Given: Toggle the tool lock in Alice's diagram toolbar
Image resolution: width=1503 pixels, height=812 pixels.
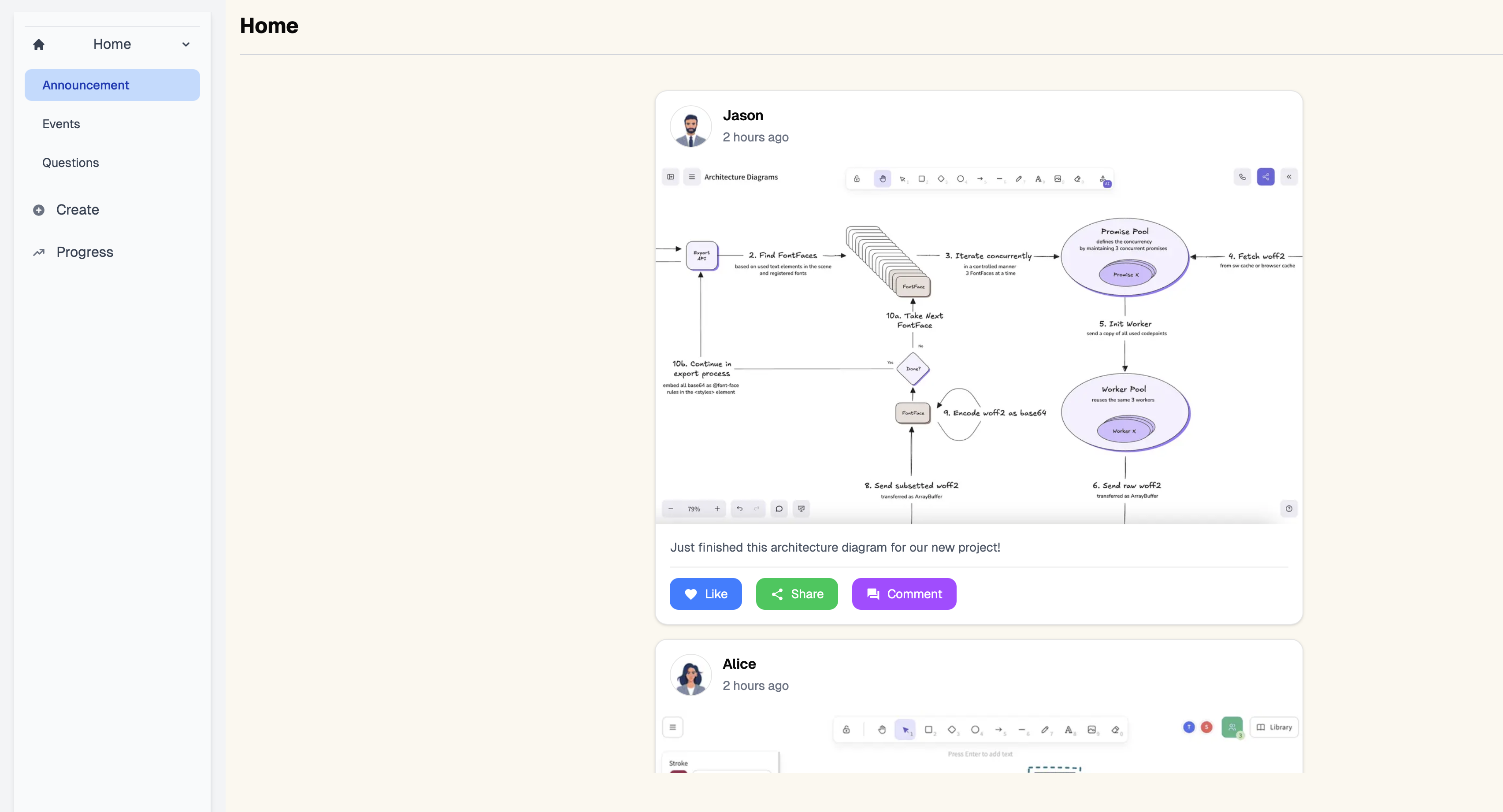Looking at the screenshot, I should (846, 729).
